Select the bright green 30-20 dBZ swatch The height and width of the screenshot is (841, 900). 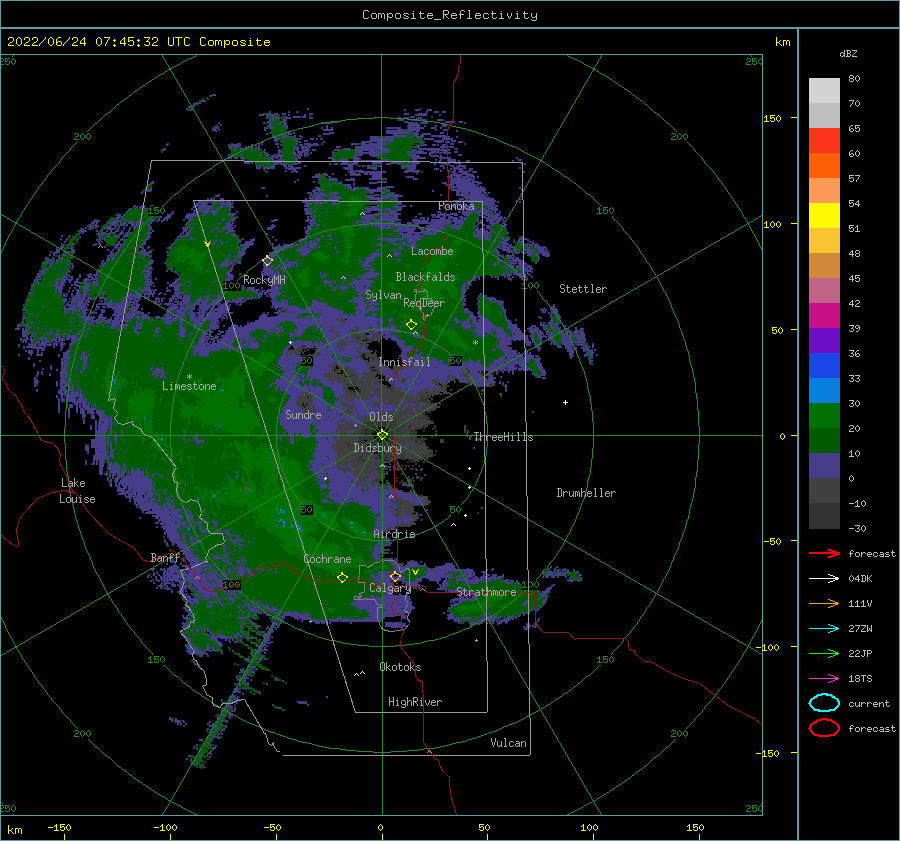(824, 416)
